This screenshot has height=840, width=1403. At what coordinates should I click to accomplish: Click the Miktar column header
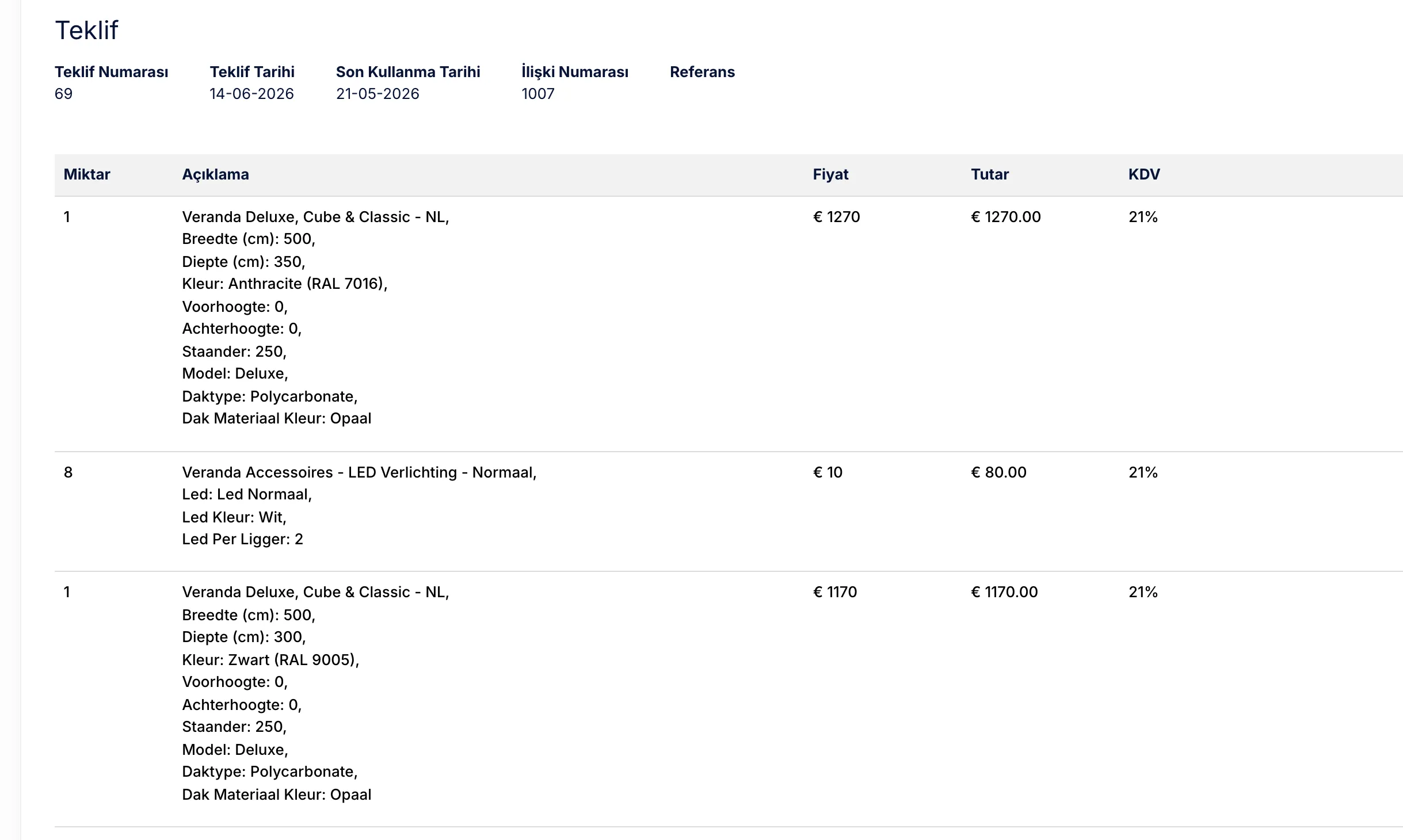point(87,174)
